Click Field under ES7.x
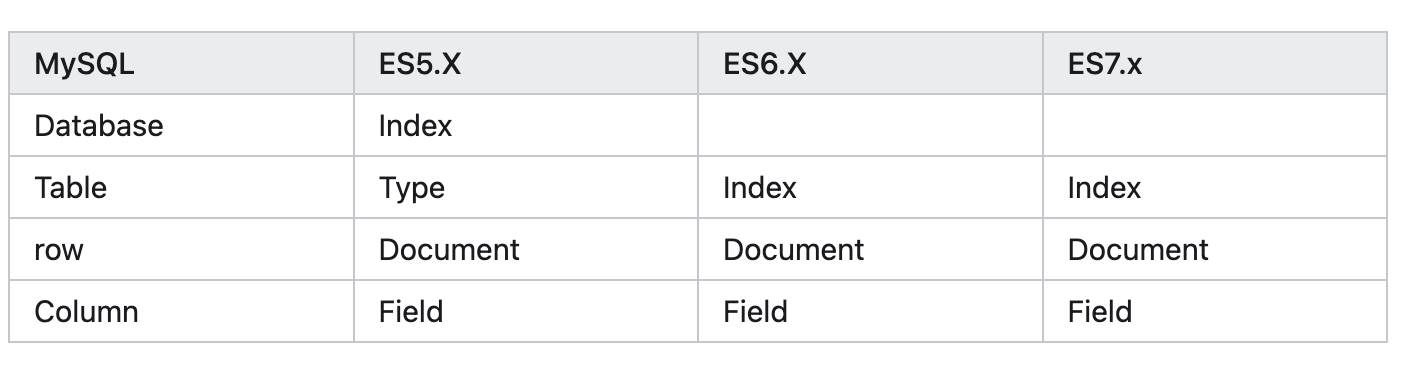The image size is (1404, 366). [1215, 312]
